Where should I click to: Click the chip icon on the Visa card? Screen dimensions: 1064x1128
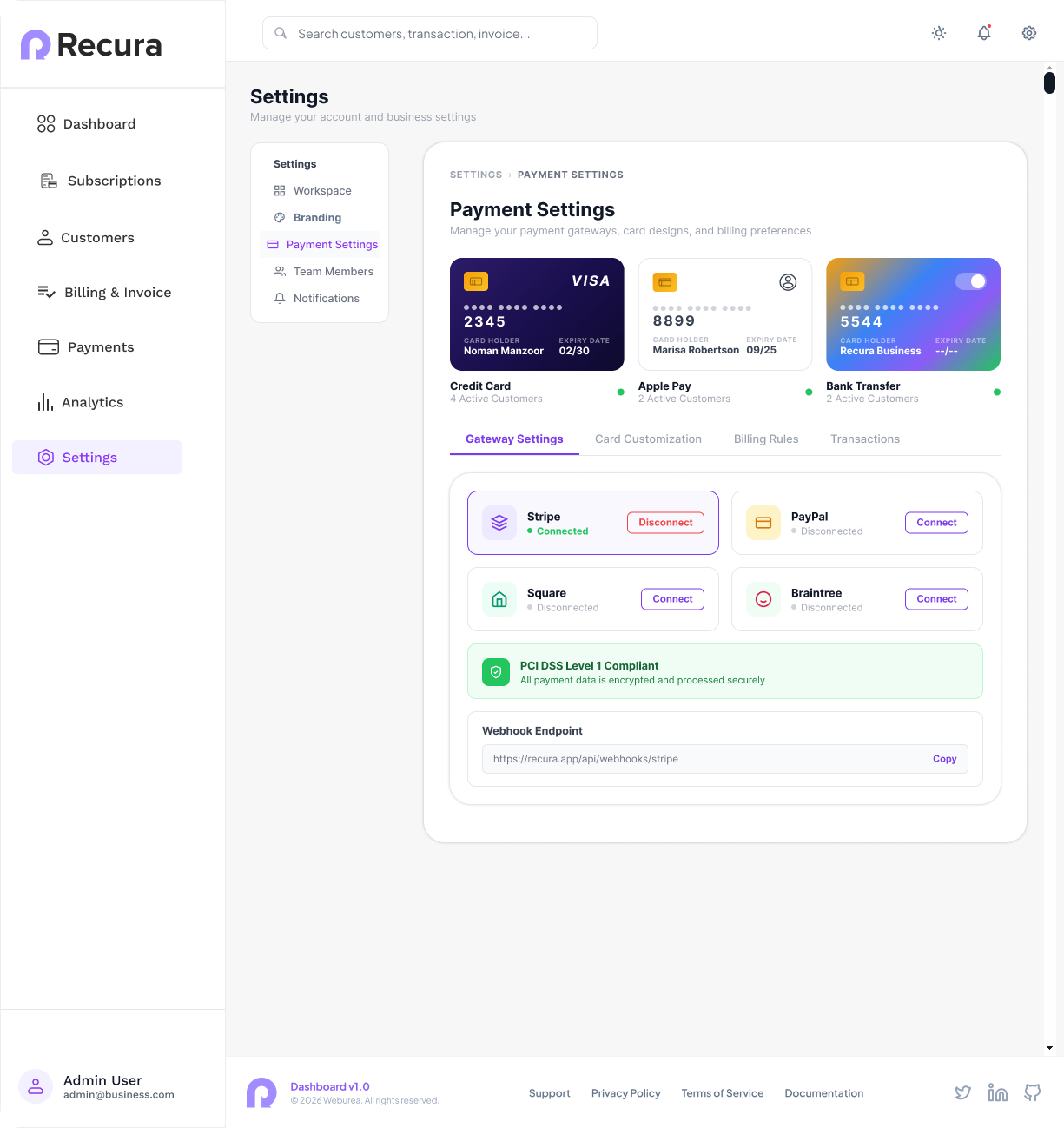tap(476, 281)
